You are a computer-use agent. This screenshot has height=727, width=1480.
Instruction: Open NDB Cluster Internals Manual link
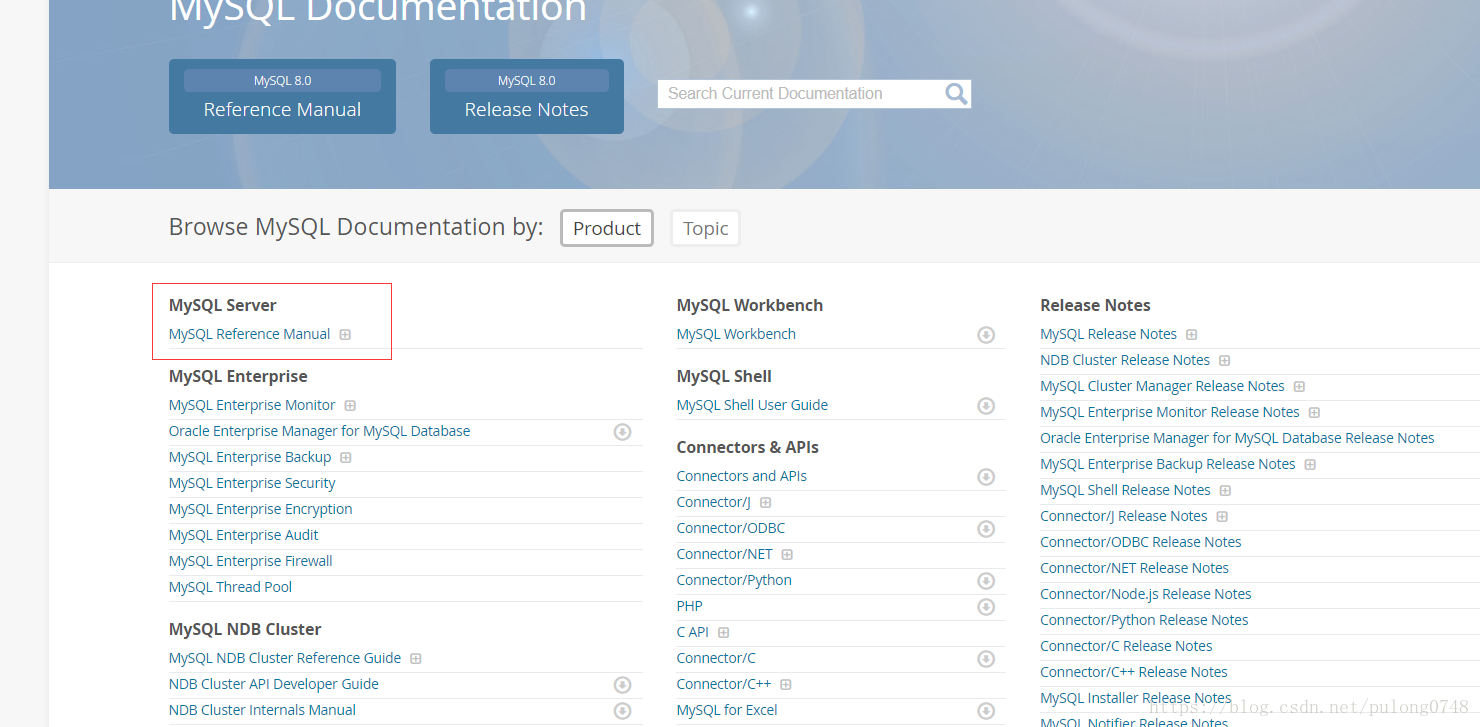(262, 710)
